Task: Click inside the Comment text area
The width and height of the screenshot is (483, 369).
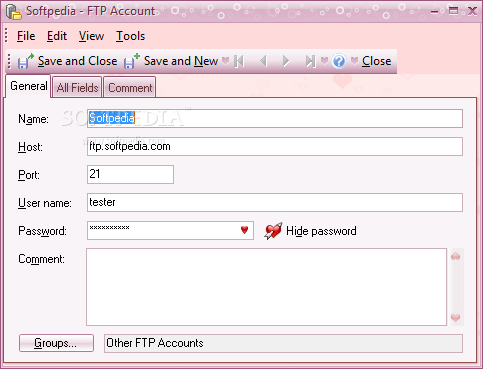Action: click(x=266, y=287)
